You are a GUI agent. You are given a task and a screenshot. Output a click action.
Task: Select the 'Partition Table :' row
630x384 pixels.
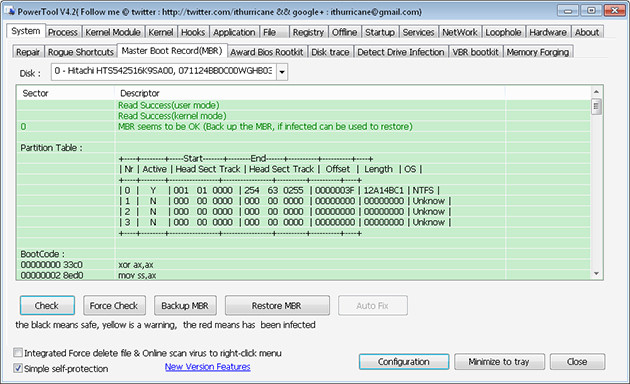303,148
